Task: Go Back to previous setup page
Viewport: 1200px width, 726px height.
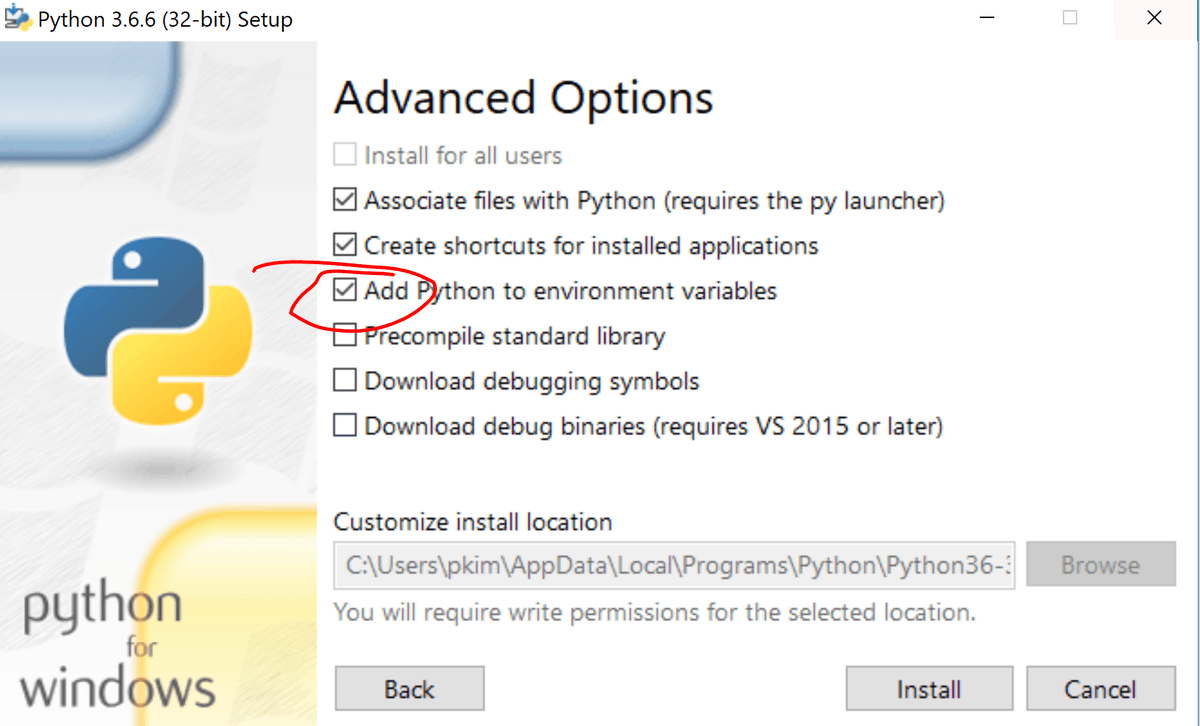Action: coord(409,689)
